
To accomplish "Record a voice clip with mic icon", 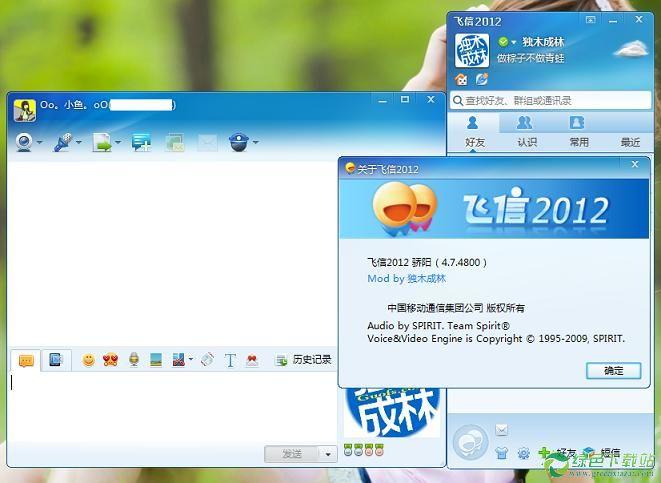I will pos(134,360).
